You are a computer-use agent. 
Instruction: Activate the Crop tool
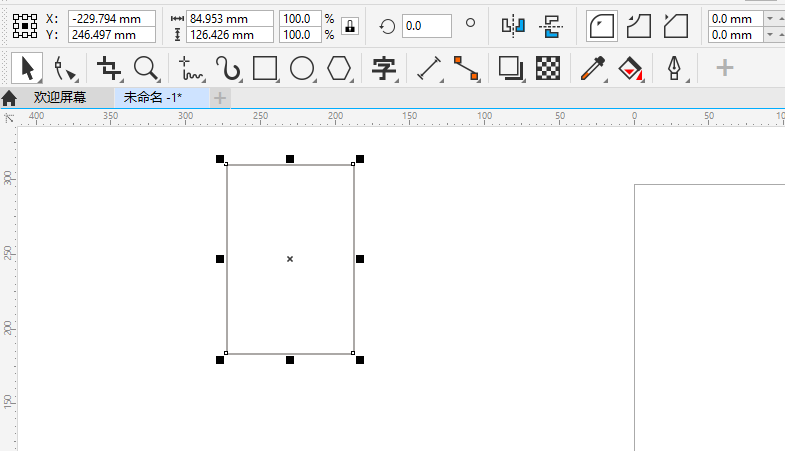[109, 68]
